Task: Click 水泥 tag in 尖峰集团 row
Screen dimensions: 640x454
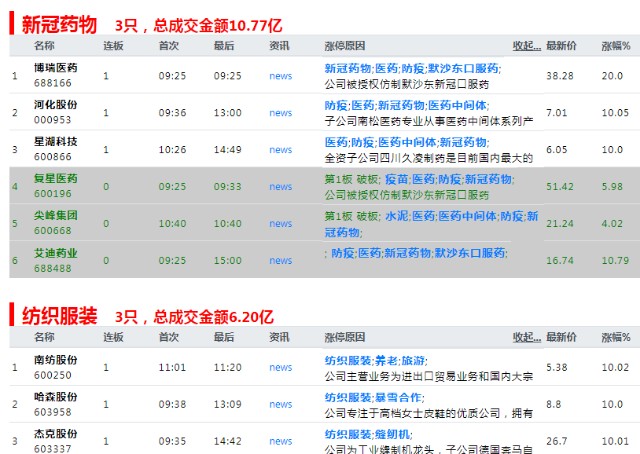Action: (396, 216)
